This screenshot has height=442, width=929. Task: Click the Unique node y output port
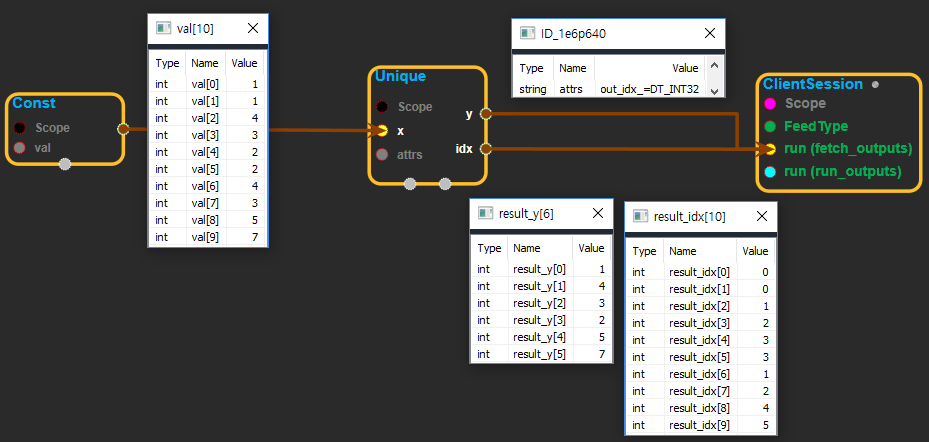(486, 113)
